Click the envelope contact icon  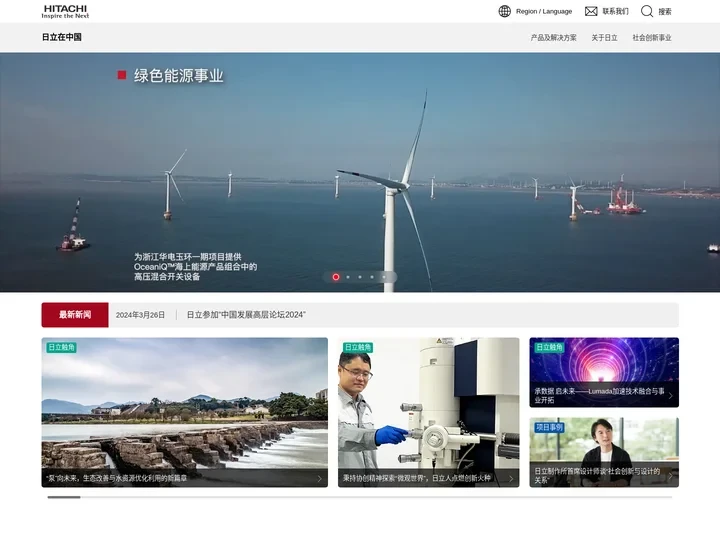tap(591, 11)
